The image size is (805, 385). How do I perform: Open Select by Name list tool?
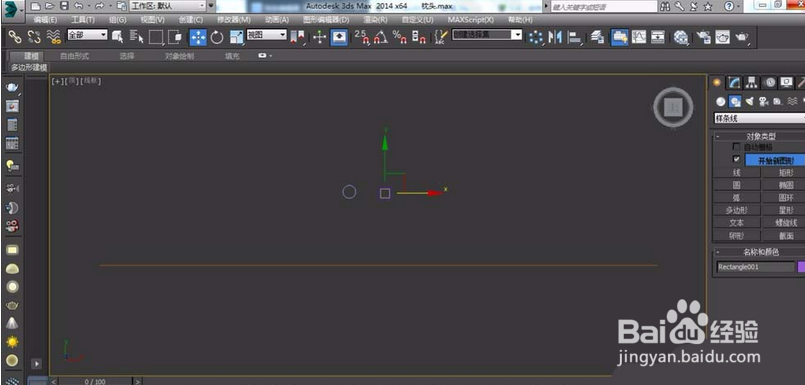(137, 37)
